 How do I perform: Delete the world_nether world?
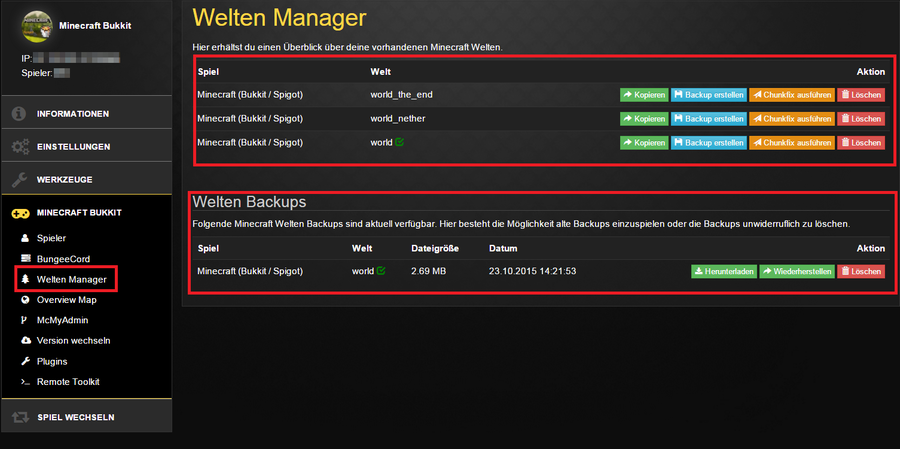(861, 119)
